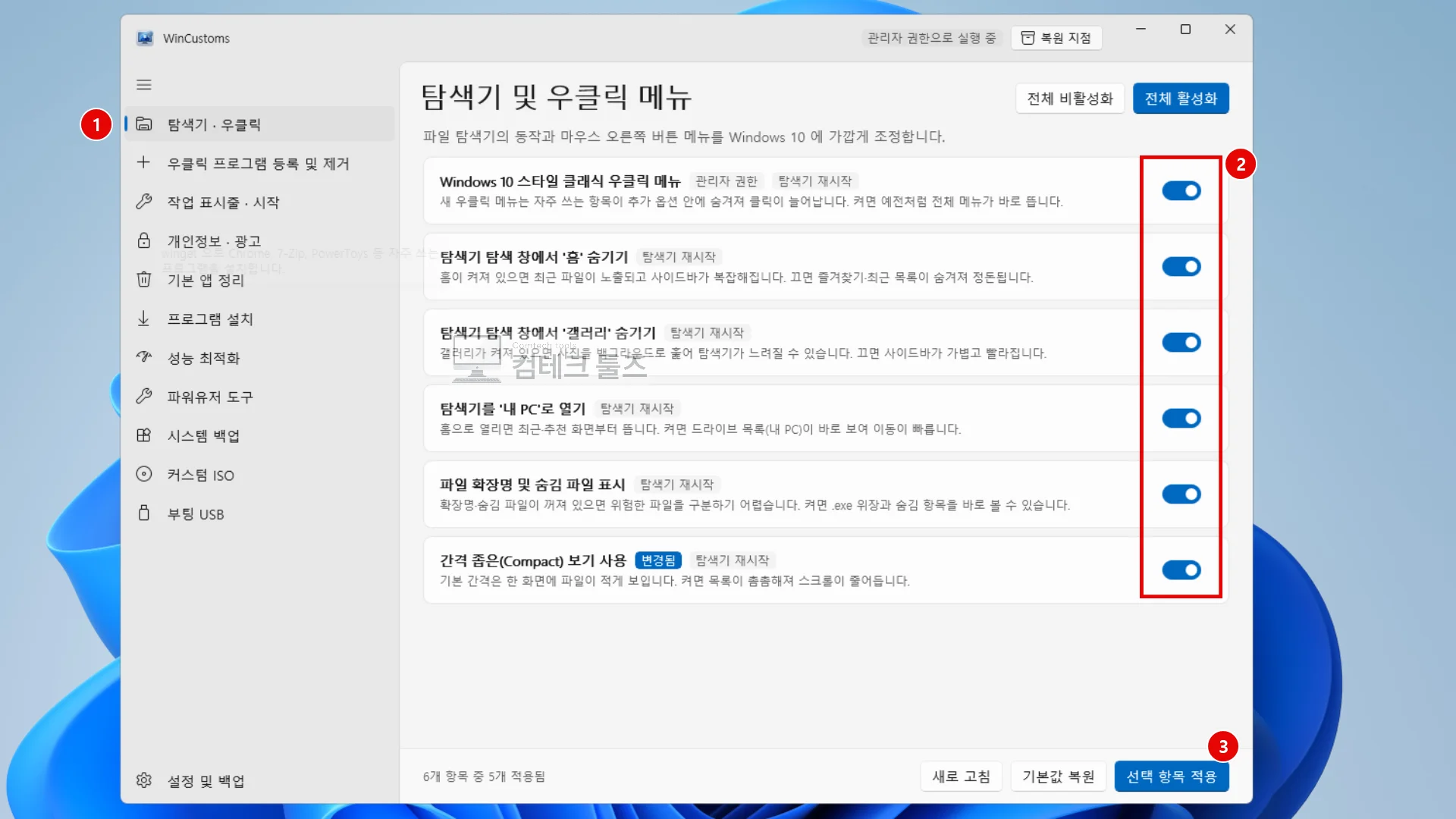Open the 복원 지점 button in title bar
The width and height of the screenshot is (1456, 819).
click(1056, 38)
